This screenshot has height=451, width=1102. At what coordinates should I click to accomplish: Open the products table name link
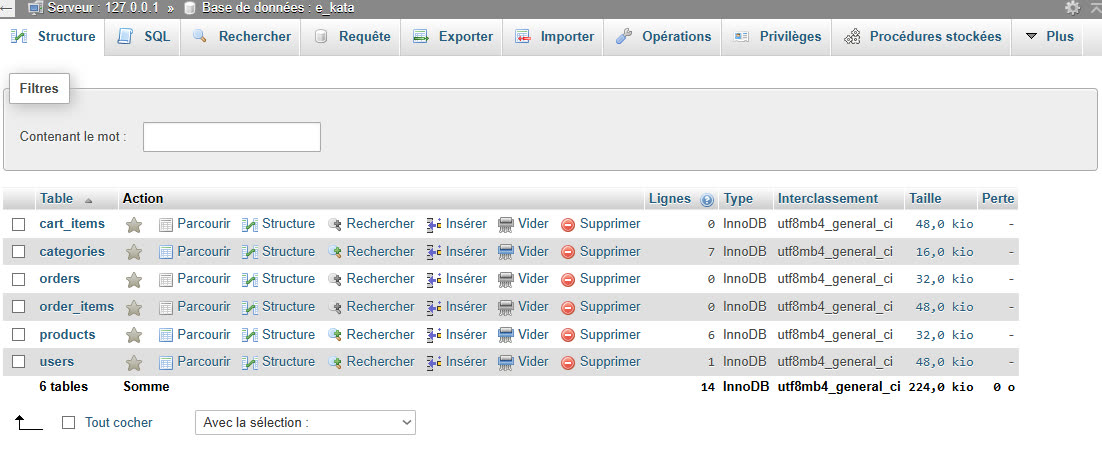pyautogui.click(x=67, y=334)
